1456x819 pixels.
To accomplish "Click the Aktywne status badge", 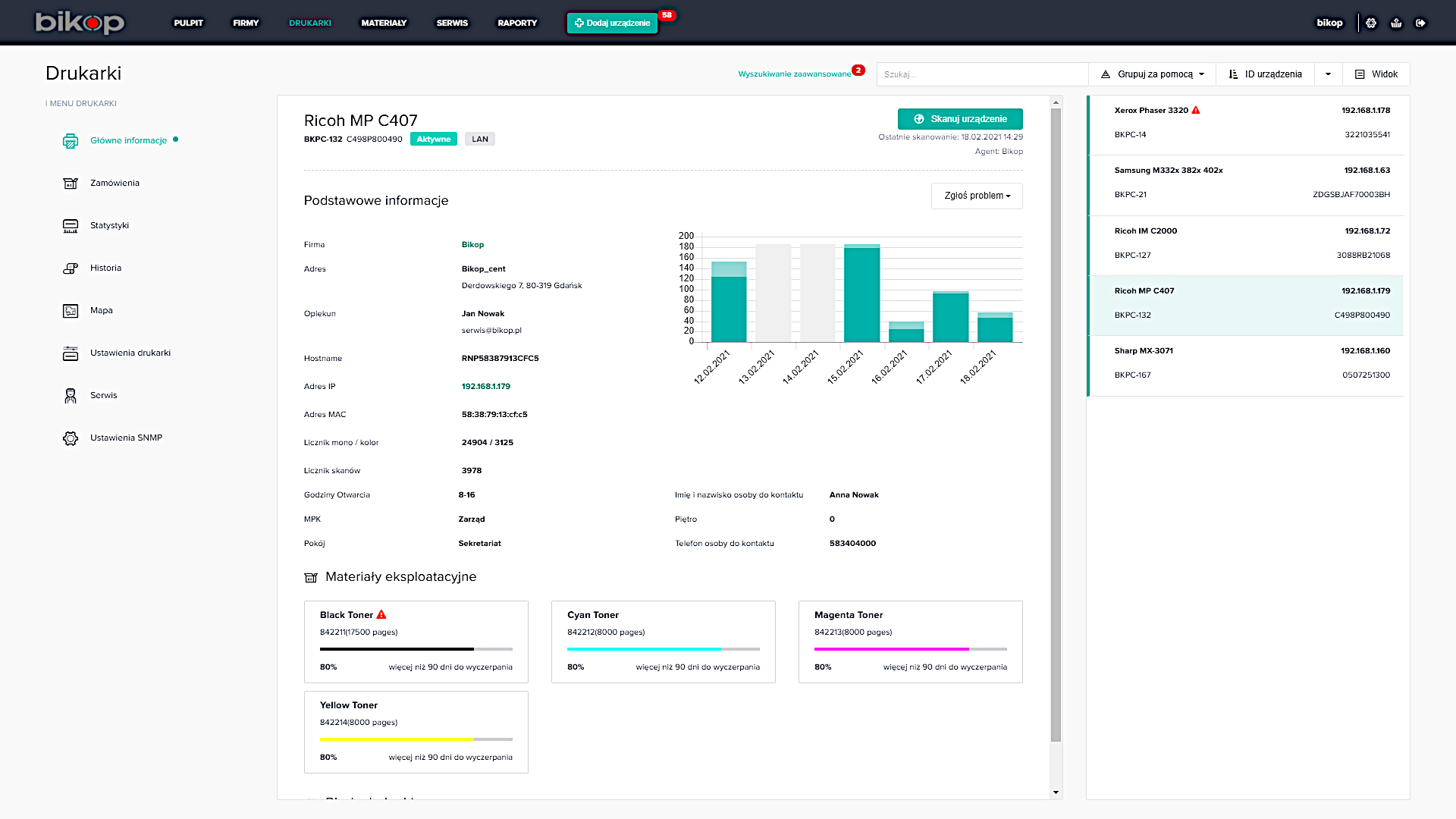I will [434, 140].
